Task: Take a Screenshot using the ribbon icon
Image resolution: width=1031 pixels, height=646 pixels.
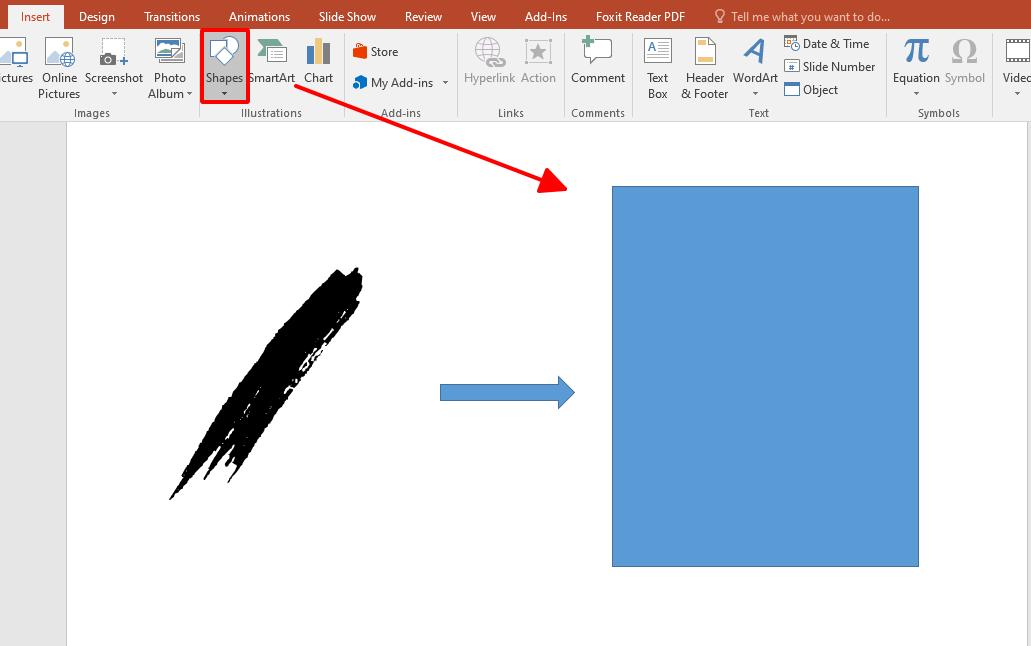Action: click(x=113, y=60)
